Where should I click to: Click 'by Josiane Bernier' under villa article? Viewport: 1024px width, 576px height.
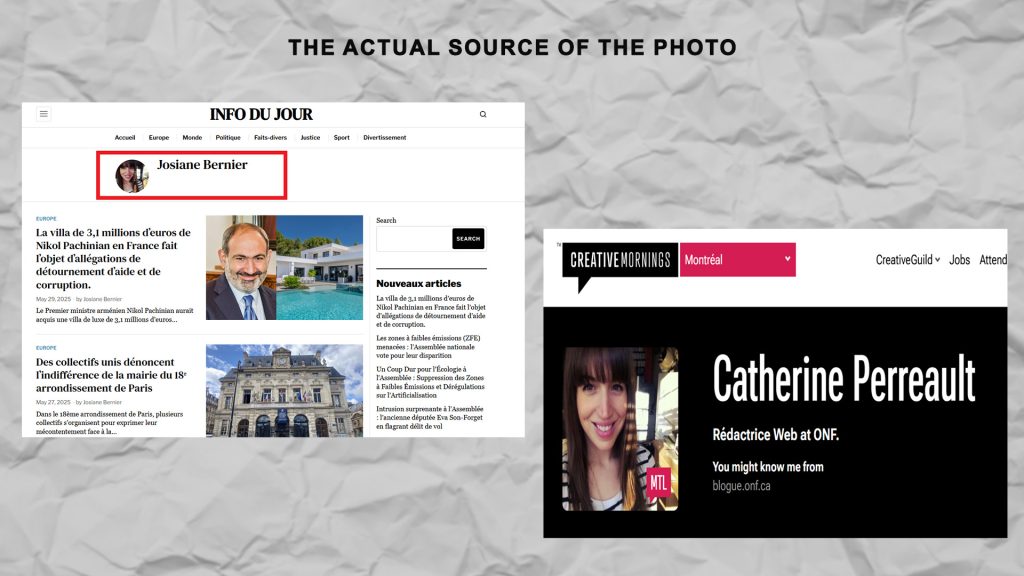tap(99, 299)
